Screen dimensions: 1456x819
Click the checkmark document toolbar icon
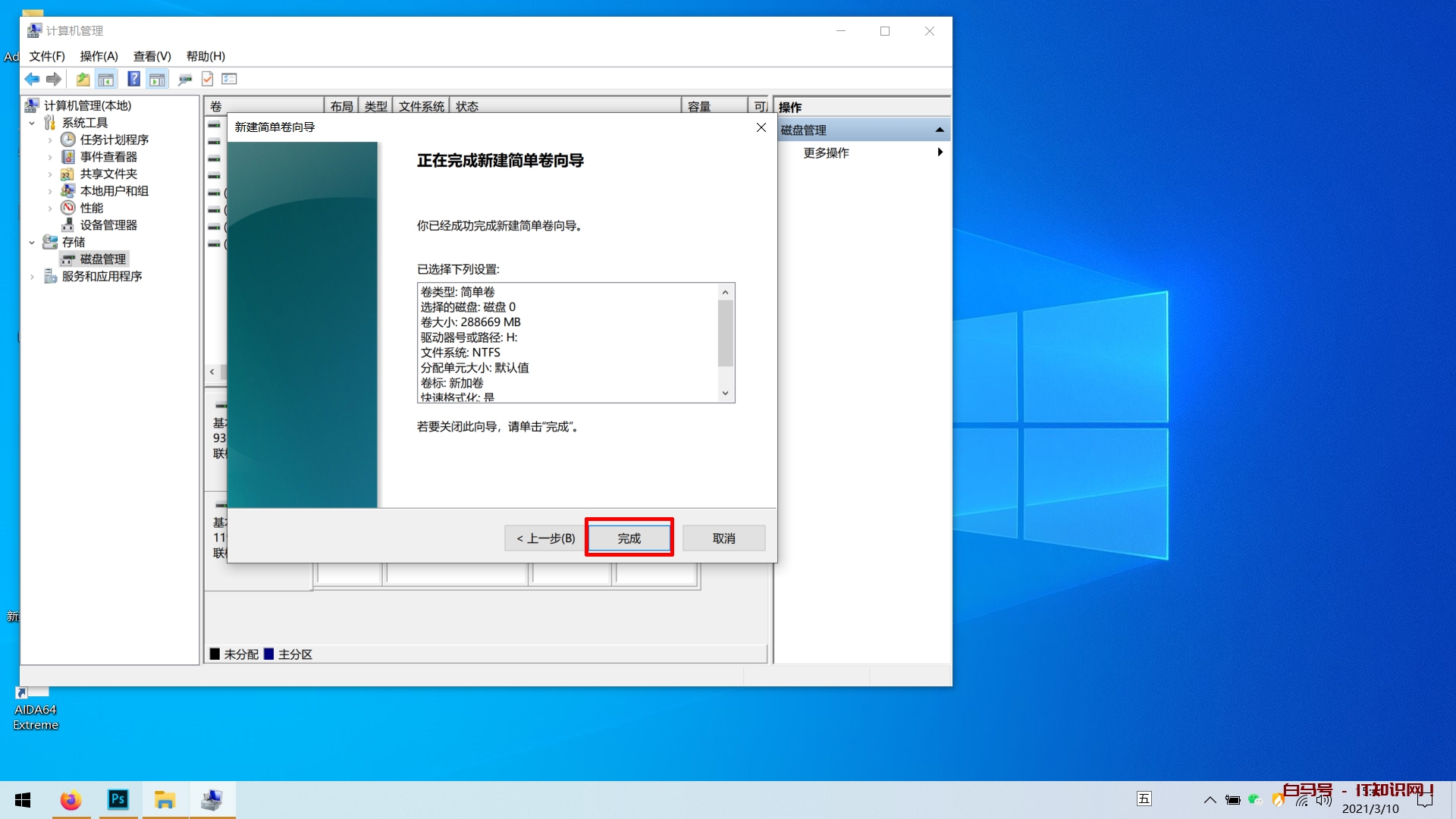pos(207,79)
